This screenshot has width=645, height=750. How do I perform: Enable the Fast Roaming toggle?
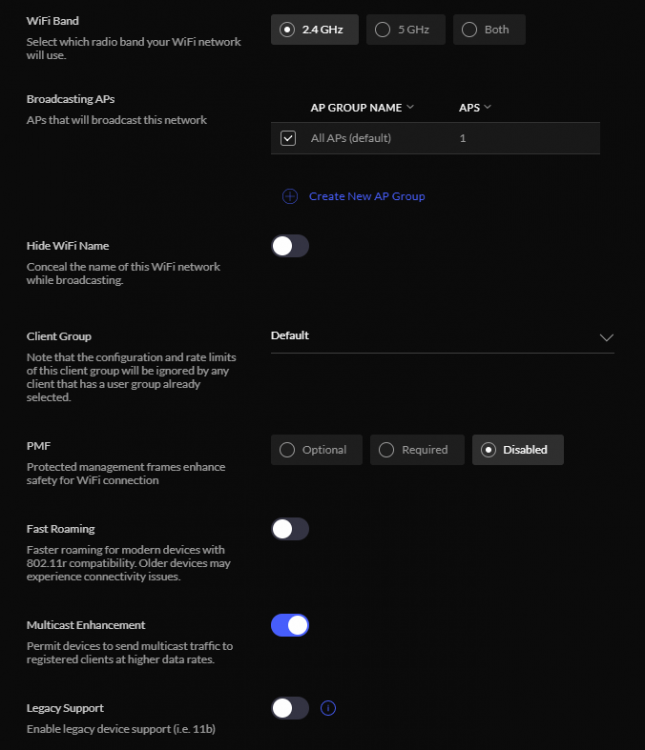(290, 529)
